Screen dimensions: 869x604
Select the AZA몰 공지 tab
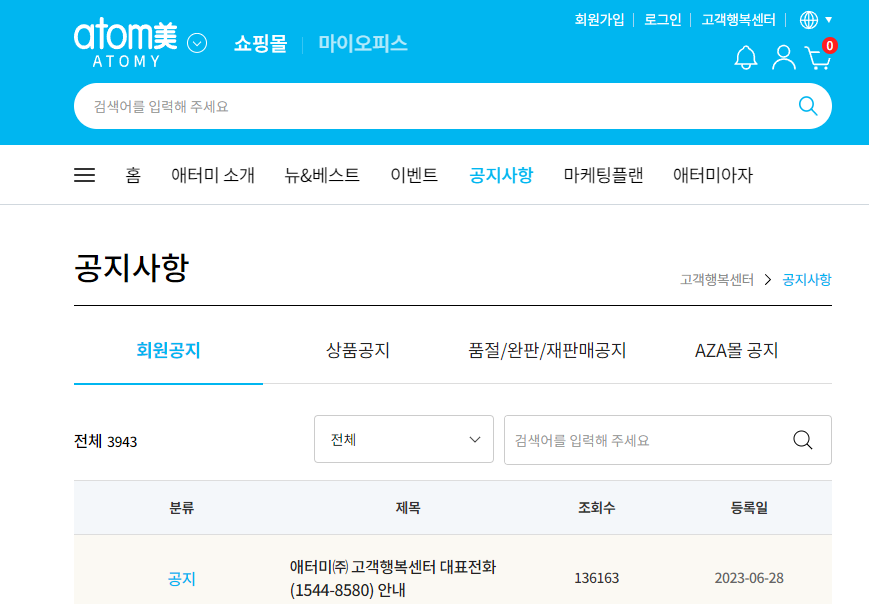(x=737, y=350)
